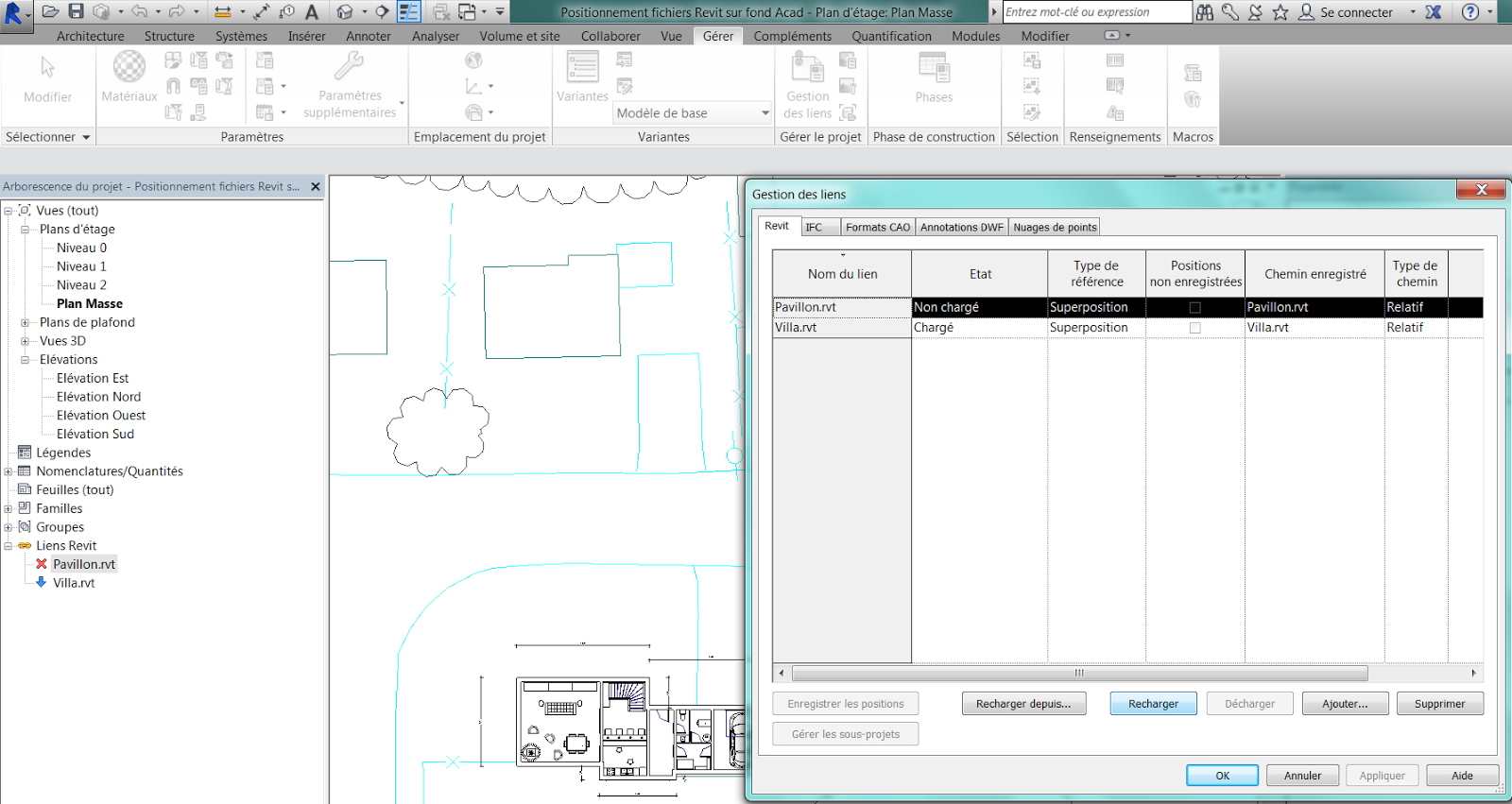Select Elévation Nord in project browser
Viewport: 1512px width, 804px height.
98,397
